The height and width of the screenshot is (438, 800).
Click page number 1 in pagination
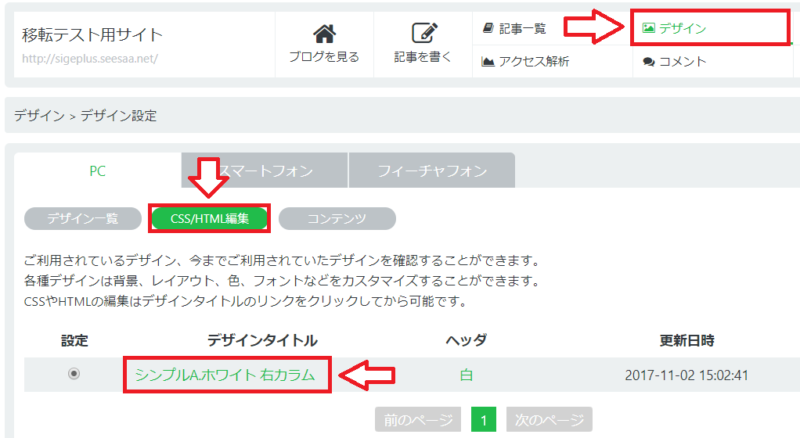click(x=484, y=420)
